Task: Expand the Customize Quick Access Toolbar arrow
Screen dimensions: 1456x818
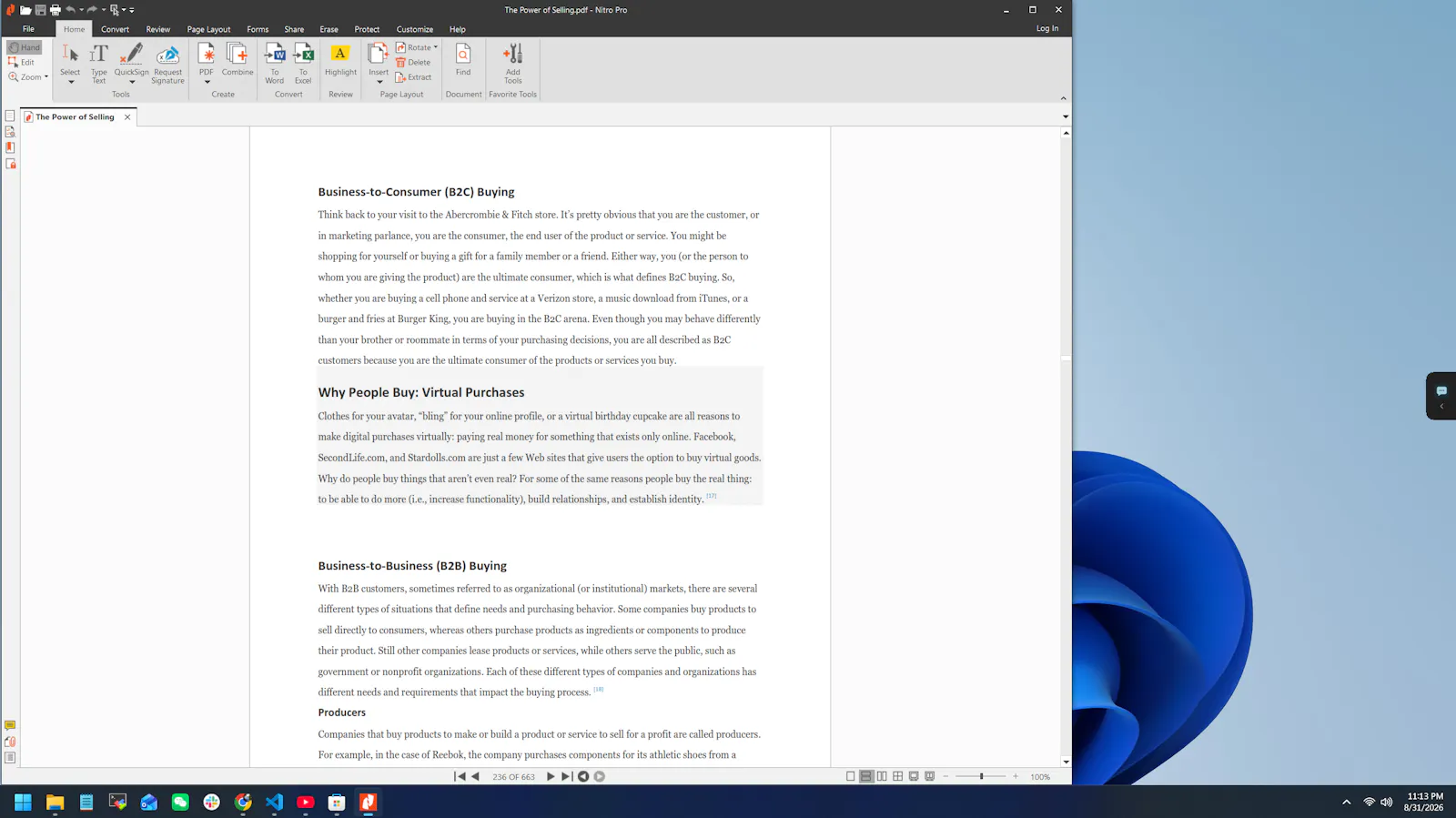Action: tap(132, 10)
